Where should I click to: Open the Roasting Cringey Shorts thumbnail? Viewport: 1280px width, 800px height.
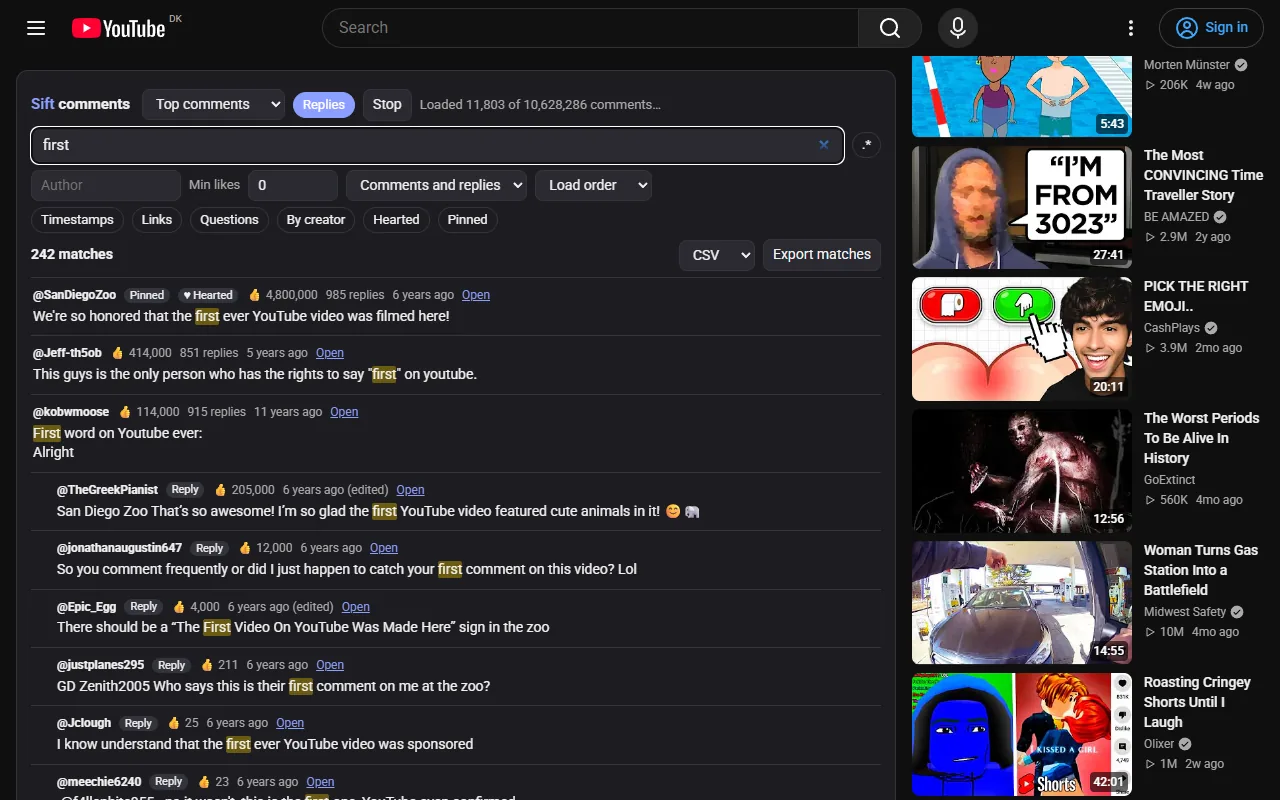point(1022,735)
